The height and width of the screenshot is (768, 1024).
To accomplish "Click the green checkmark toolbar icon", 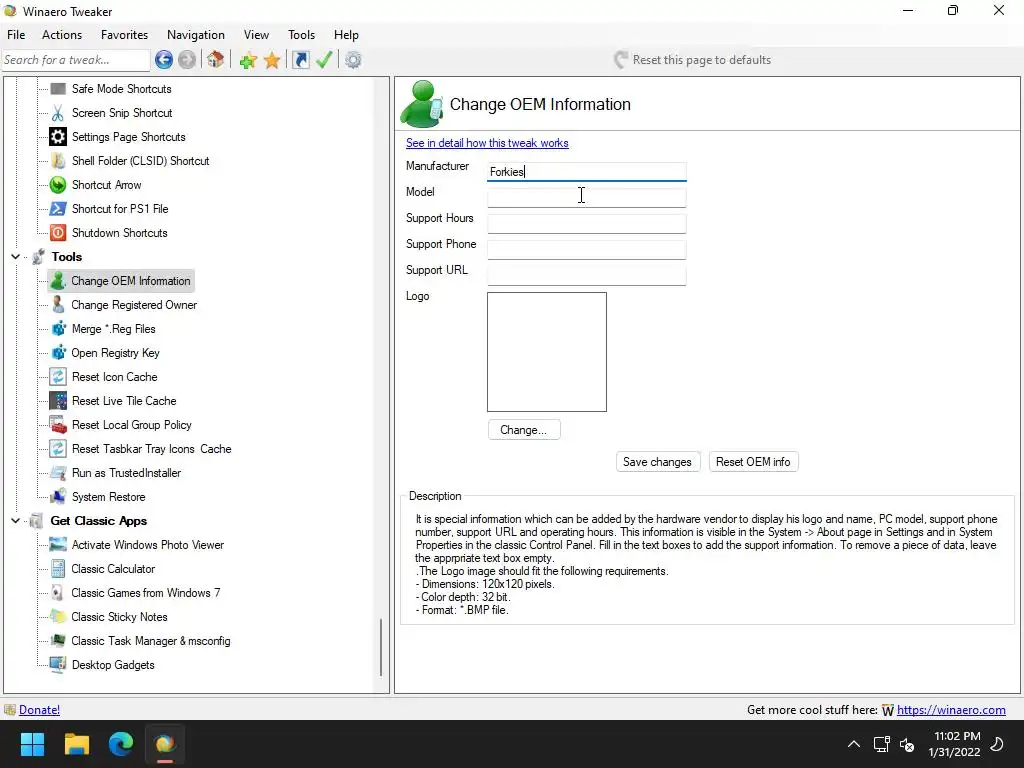I will (324, 60).
